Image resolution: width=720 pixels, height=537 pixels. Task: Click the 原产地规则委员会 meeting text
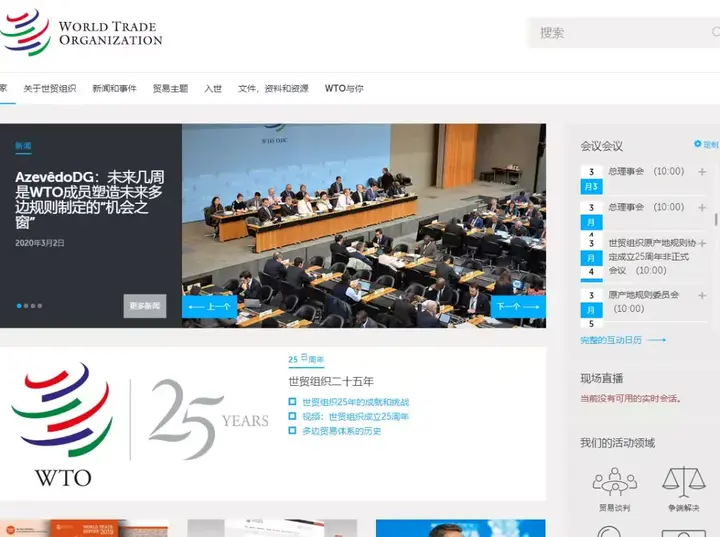pyautogui.click(x=643, y=301)
